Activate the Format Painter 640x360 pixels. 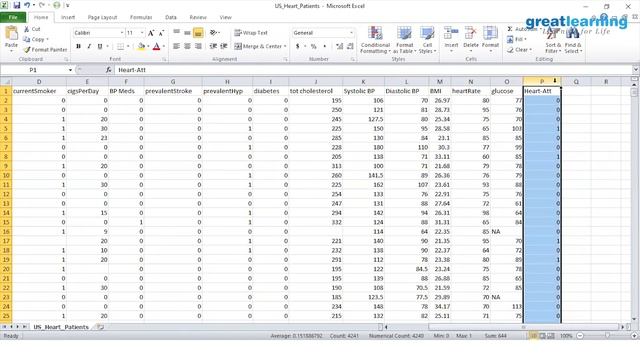[45, 49]
